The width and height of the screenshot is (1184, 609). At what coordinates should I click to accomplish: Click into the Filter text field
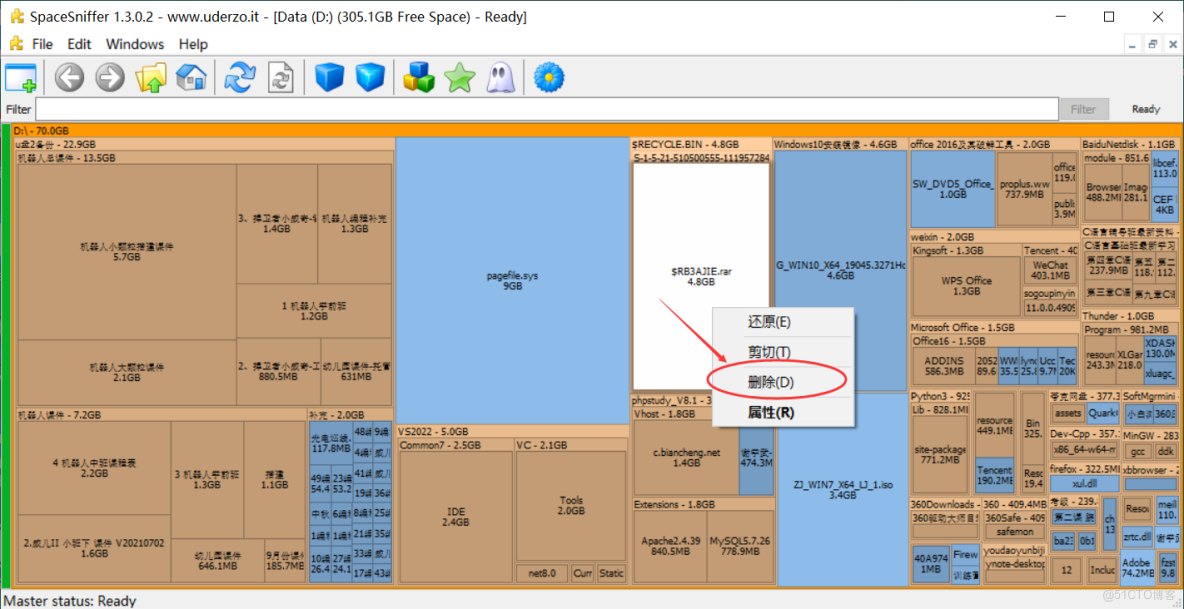tap(547, 109)
